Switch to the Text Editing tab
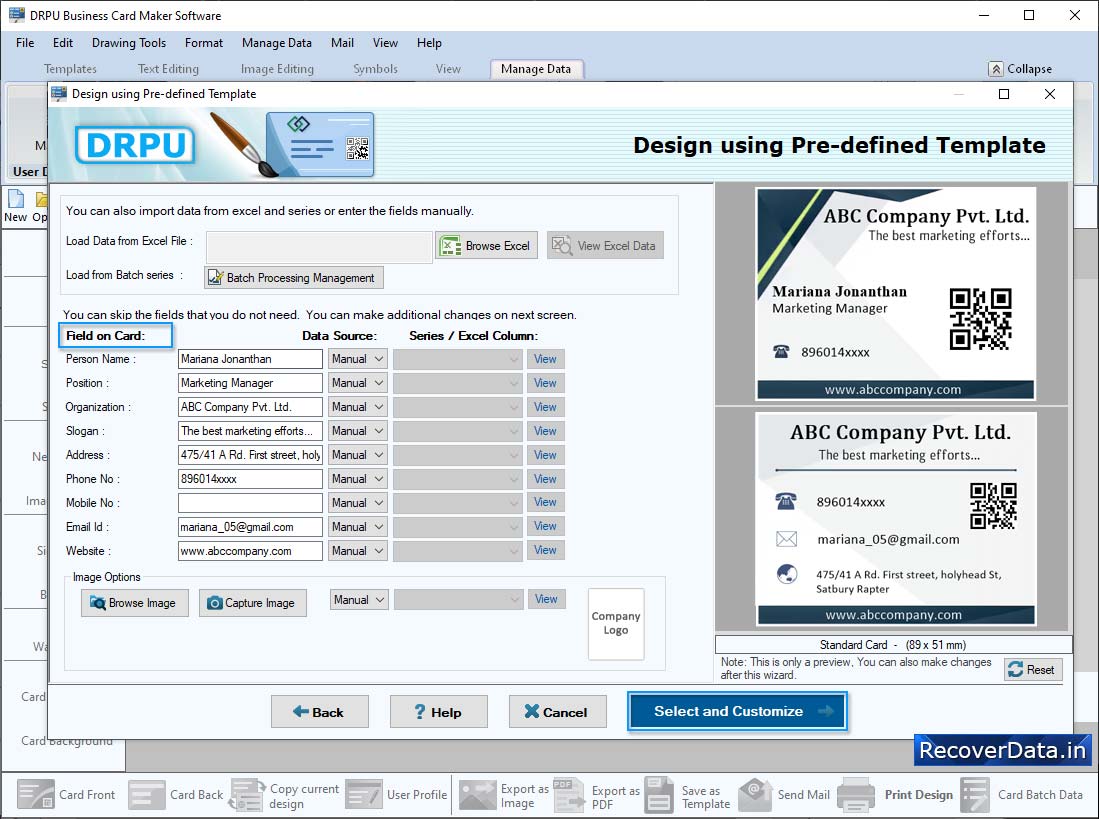Screen dimensions: 1099x819 (168, 69)
